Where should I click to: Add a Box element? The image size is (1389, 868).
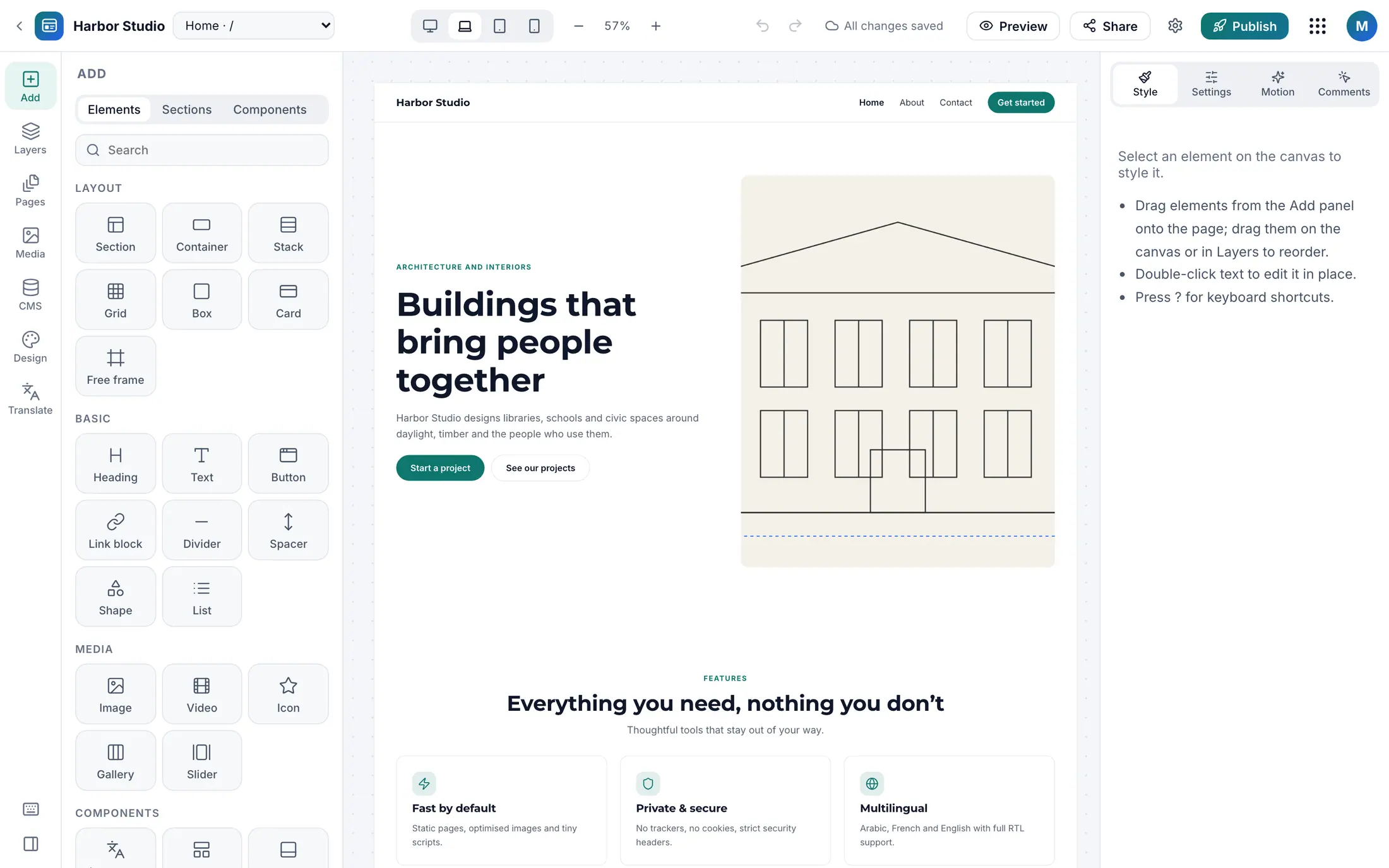(202, 300)
